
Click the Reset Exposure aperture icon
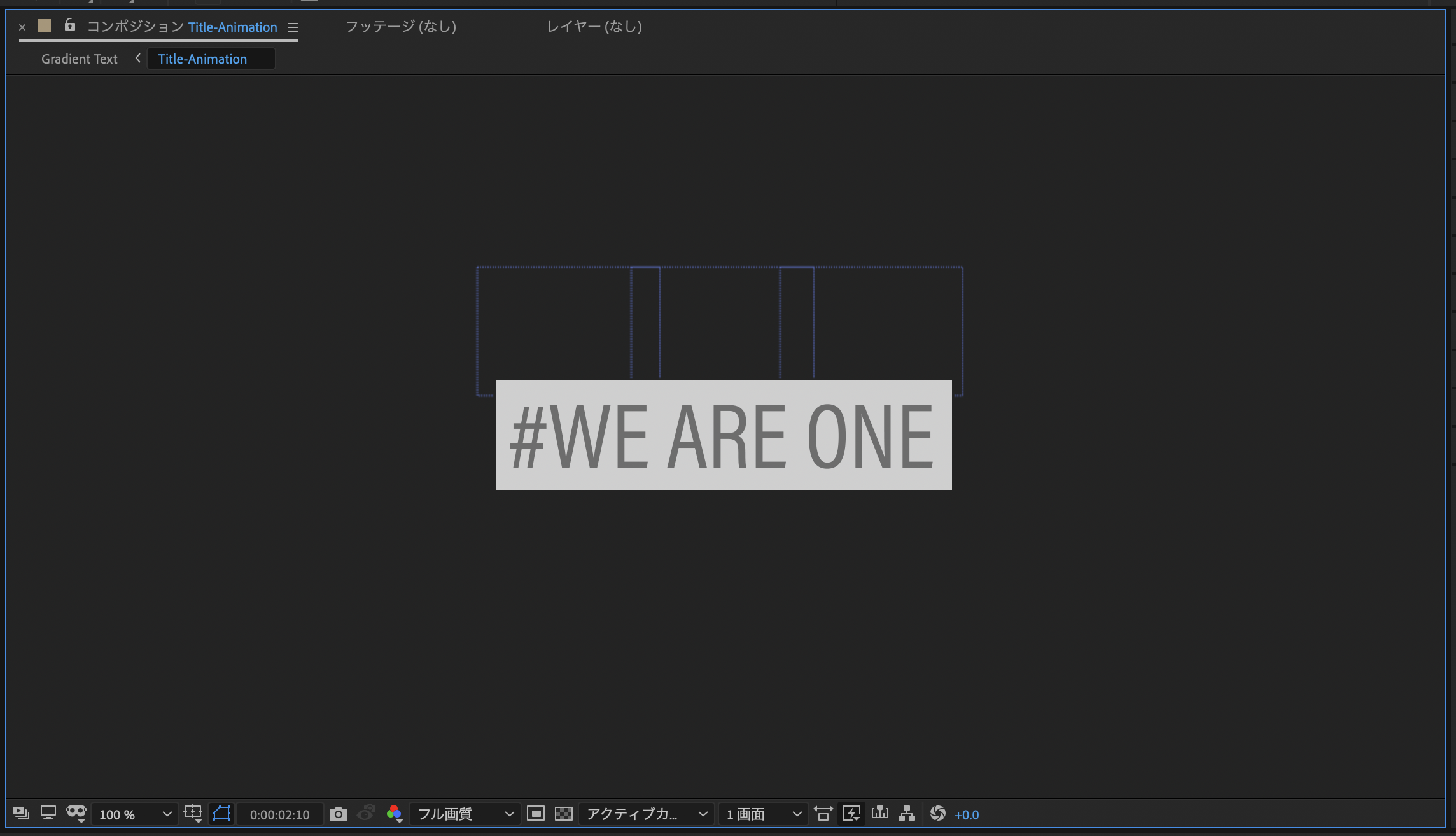point(937,814)
